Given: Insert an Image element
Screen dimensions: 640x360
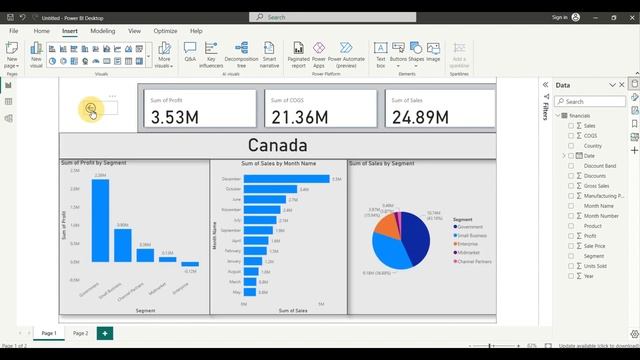Looking at the screenshot, I should [433, 52].
